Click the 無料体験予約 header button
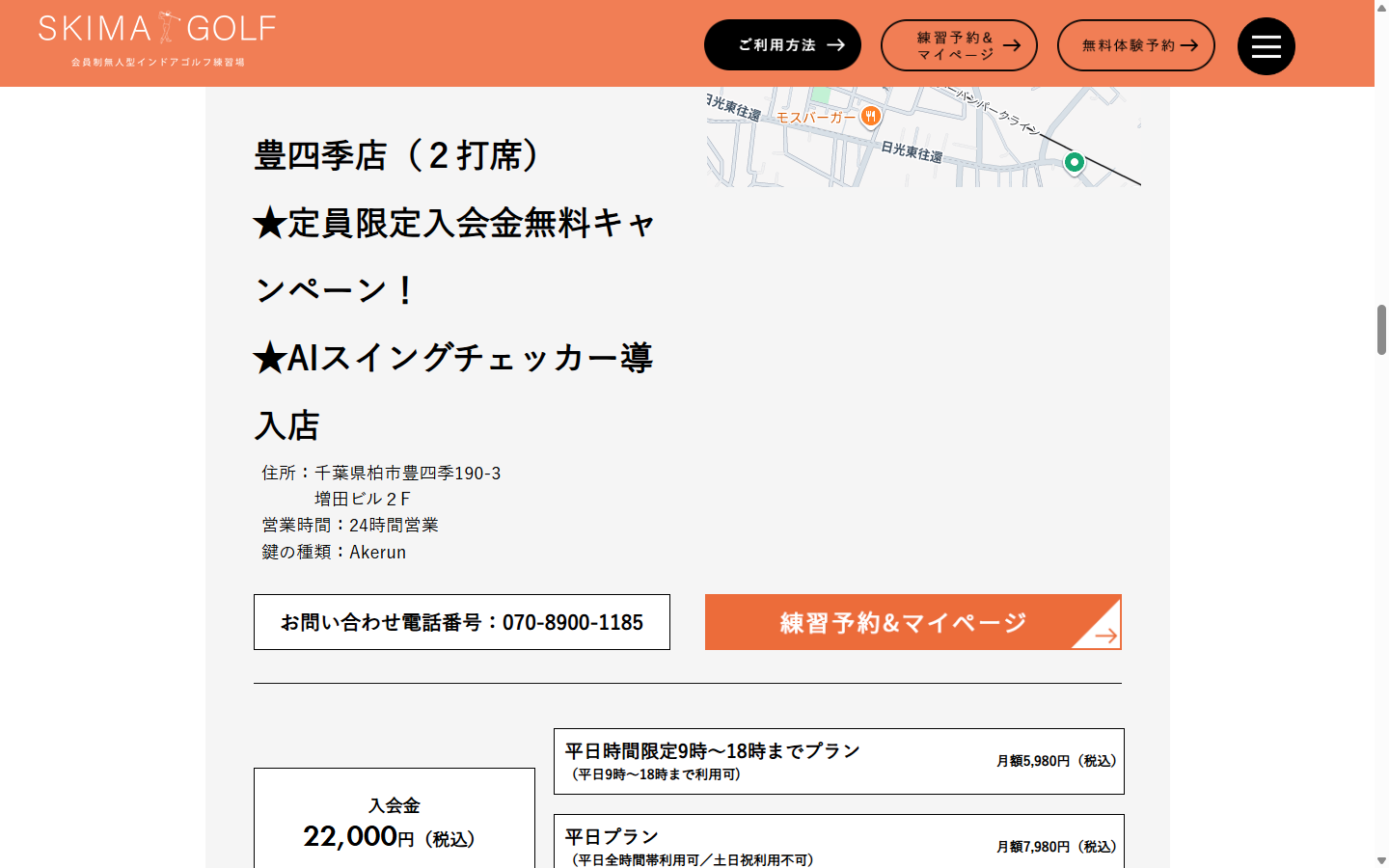The height and width of the screenshot is (868, 1389). pyautogui.click(x=1136, y=45)
